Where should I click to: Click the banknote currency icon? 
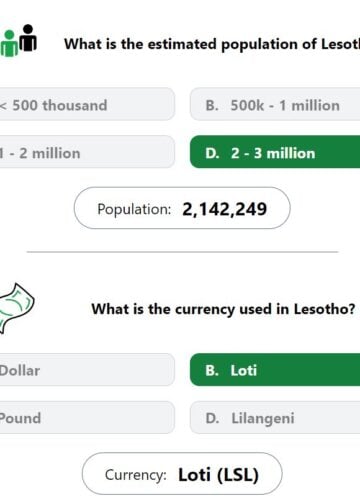pyautogui.click(x=17, y=307)
